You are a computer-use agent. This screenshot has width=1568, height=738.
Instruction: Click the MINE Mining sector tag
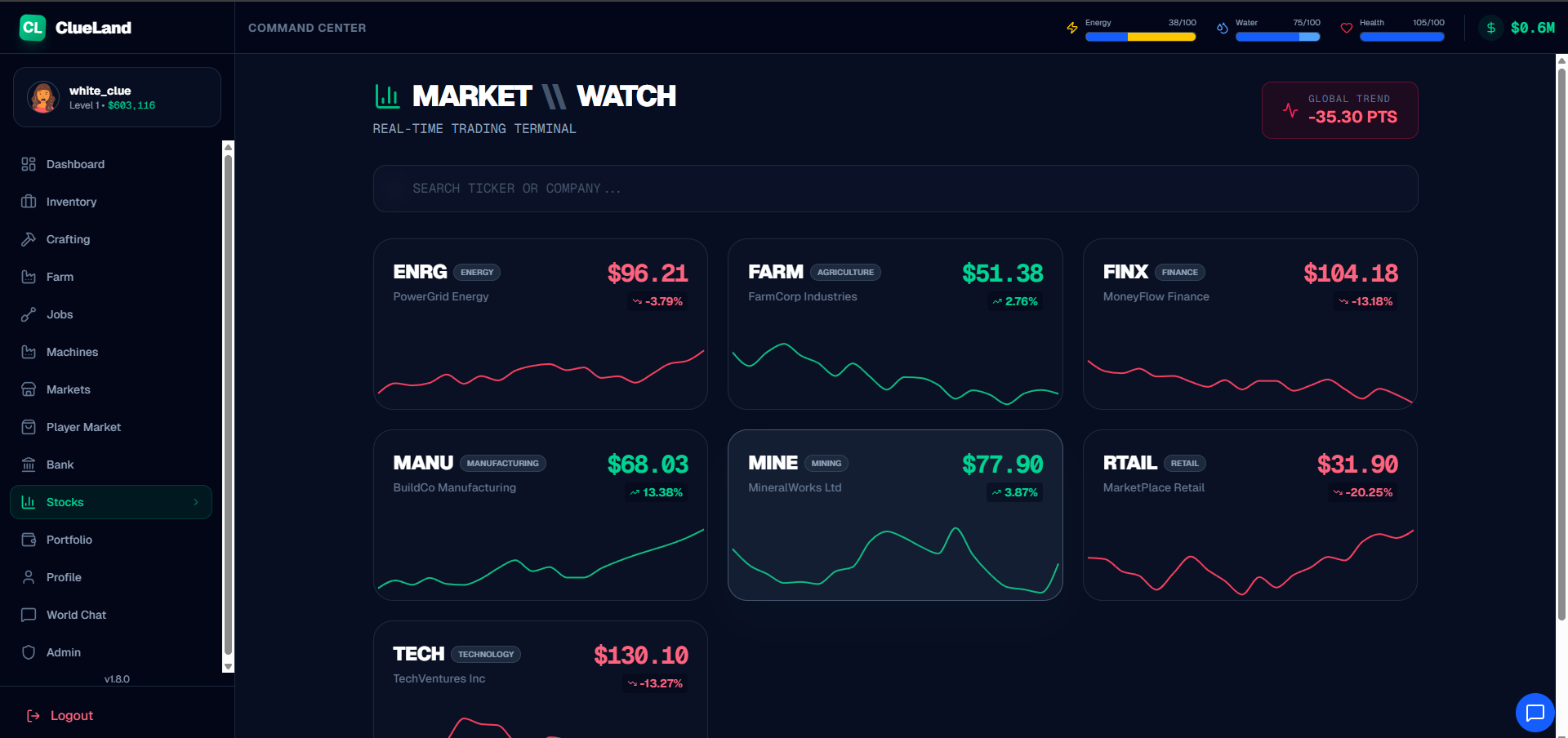click(826, 463)
